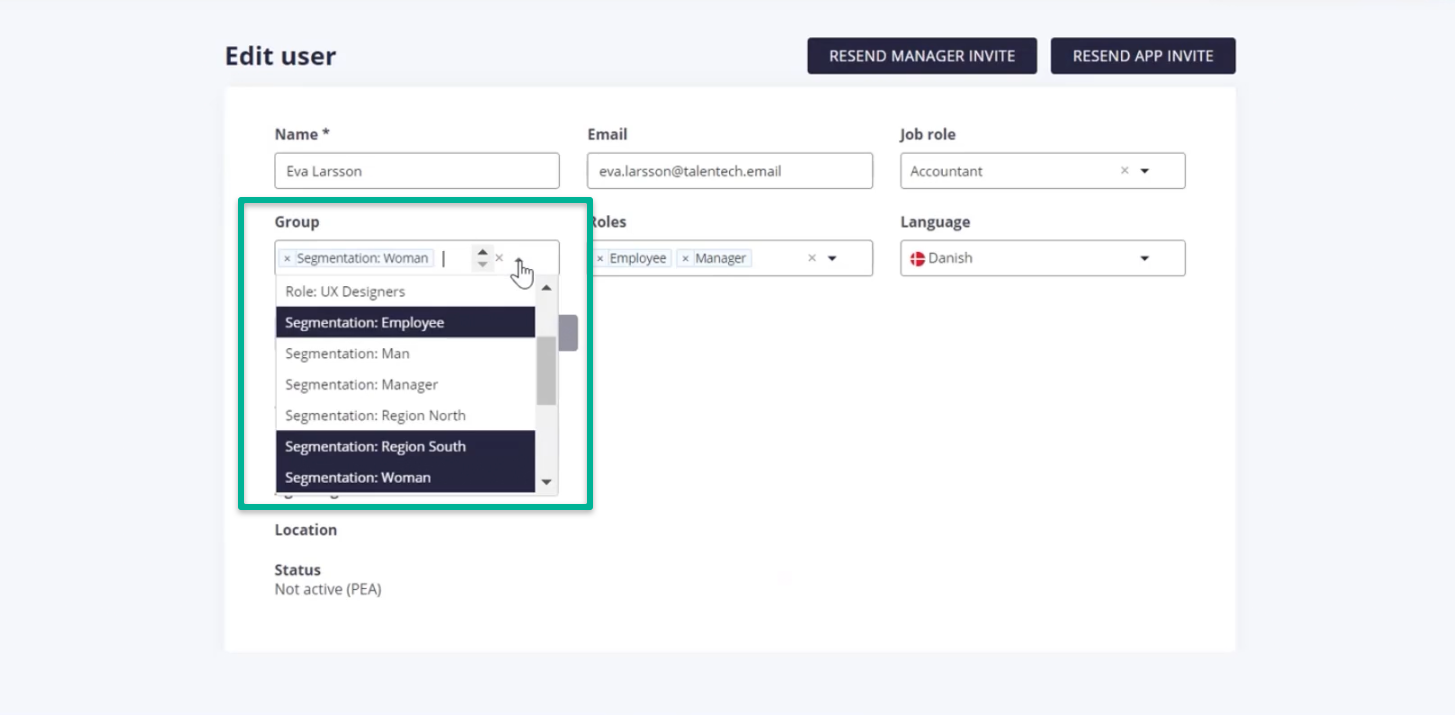1455x715 pixels.
Task: Click the 'Group' label
Action: (x=297, y=222)
